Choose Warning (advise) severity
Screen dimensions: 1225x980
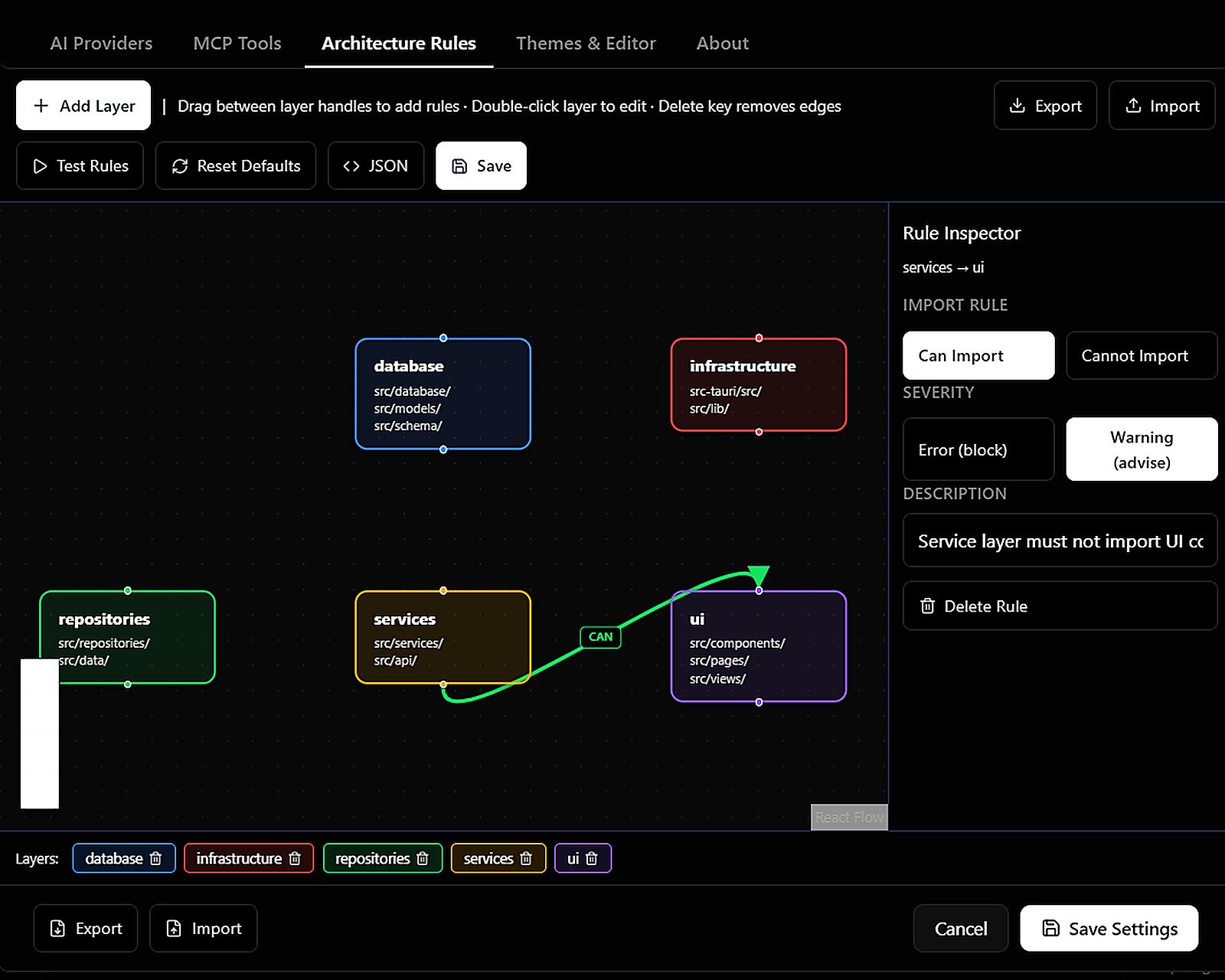point(1142,449)
